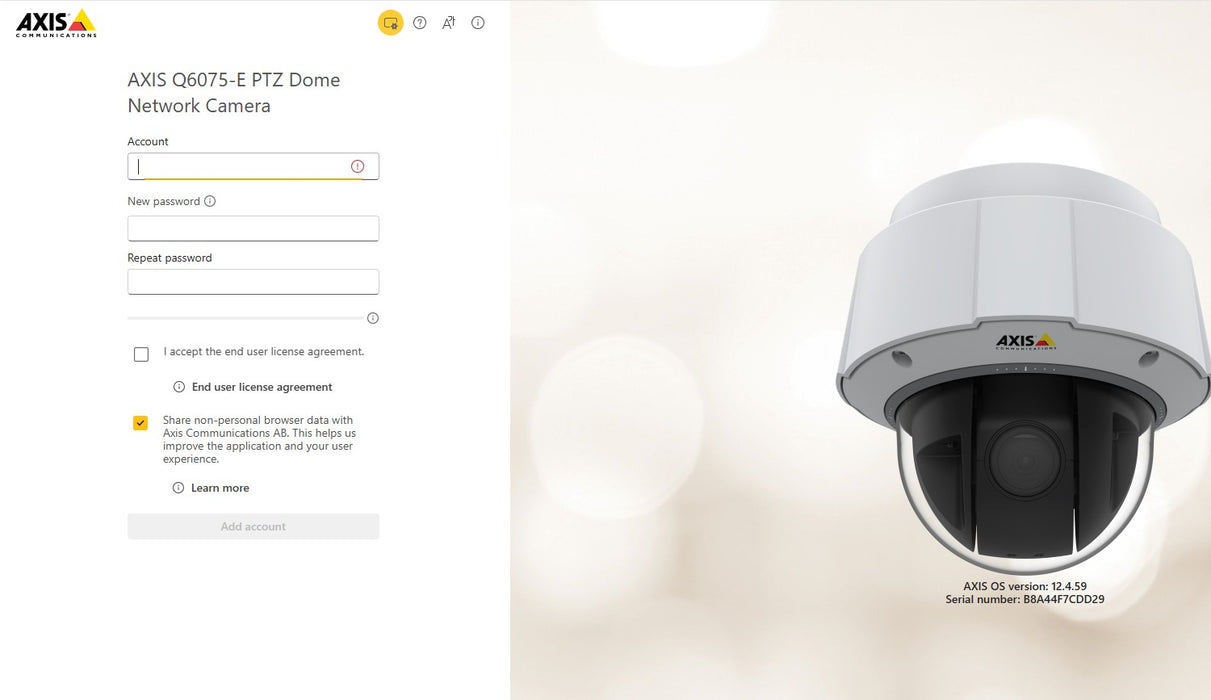Image resolution: width=1211 pixels, height=700 pixels.
Task: Click the password strength indicator bar
Action: 244,318
